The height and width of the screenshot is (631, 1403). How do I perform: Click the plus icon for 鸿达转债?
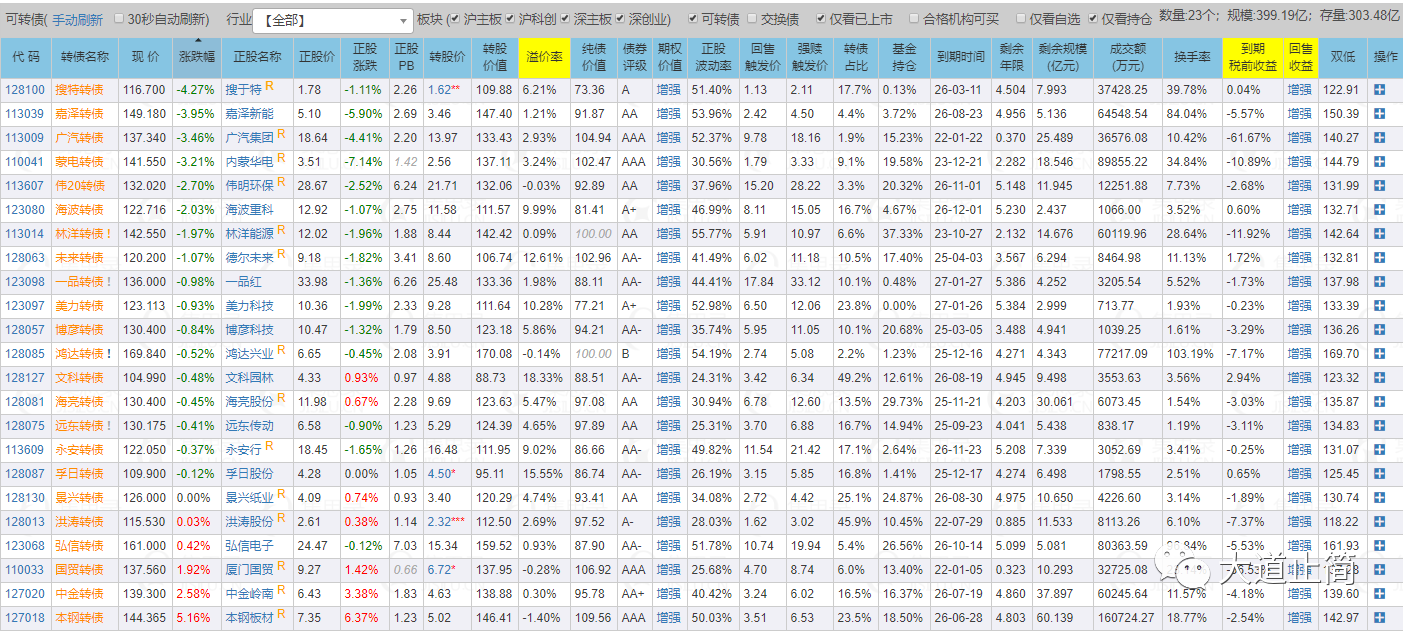click(x=1380, y=354)
